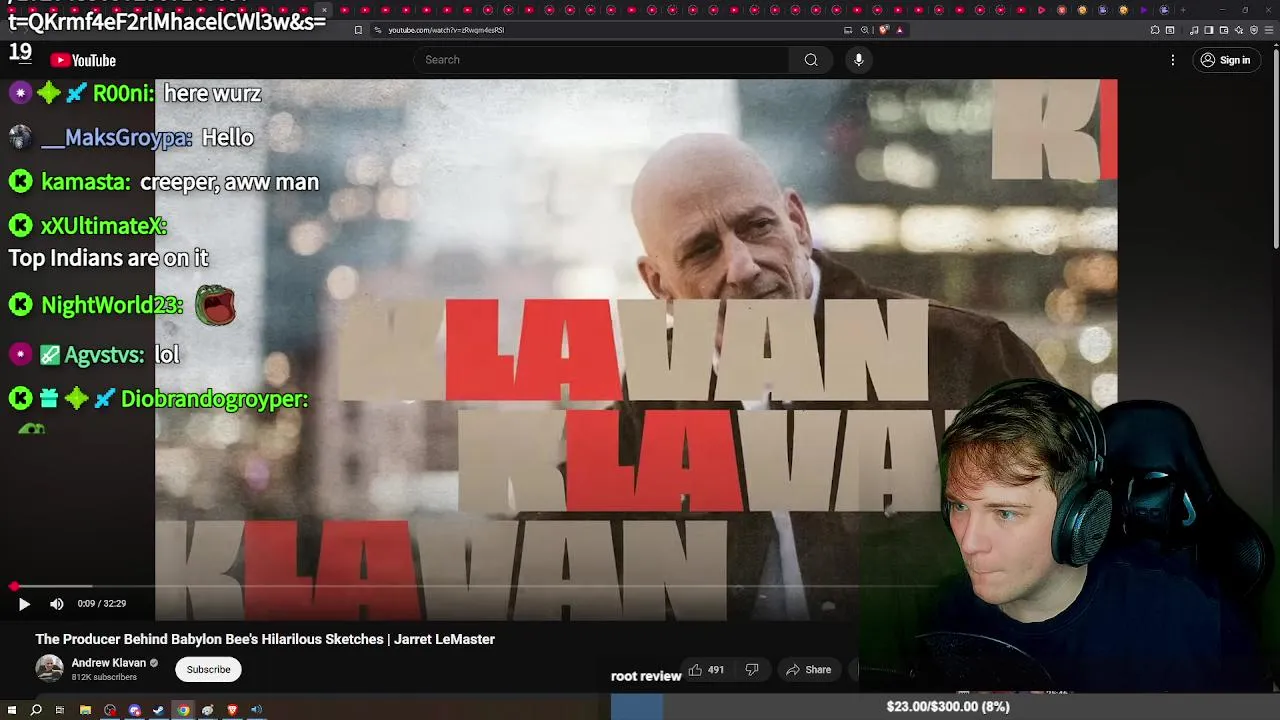The image size is (1280, 720).
Task: Start voice search with the microphone
Action: (858, 60)
